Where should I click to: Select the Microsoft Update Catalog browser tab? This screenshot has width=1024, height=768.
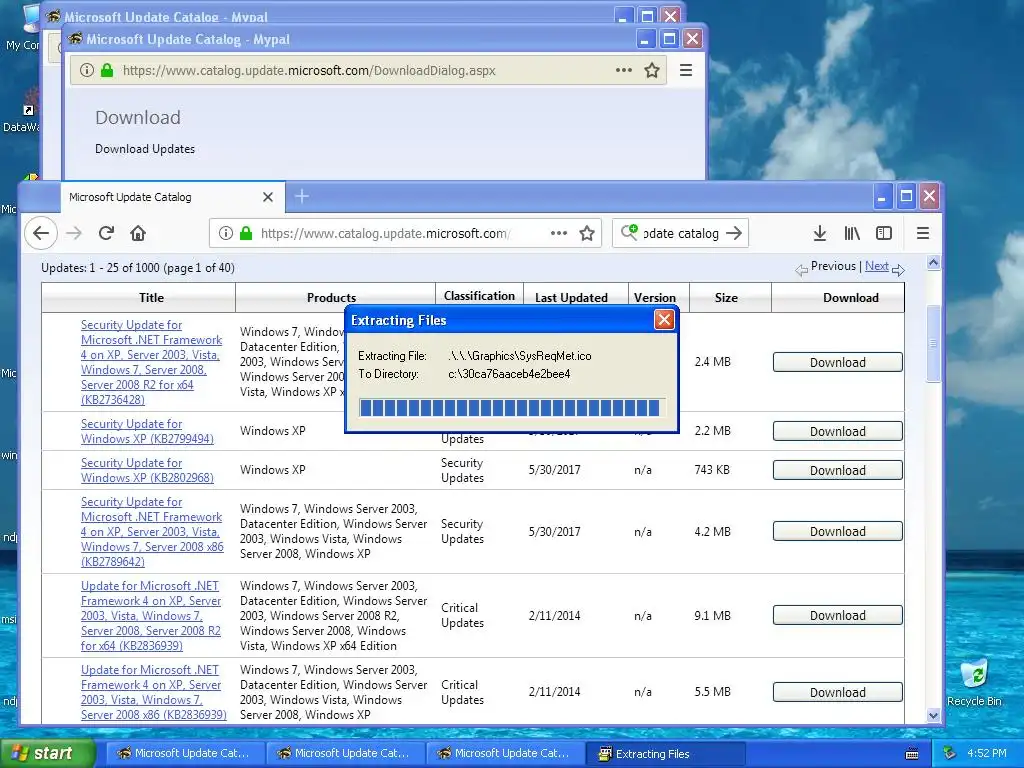173,197
